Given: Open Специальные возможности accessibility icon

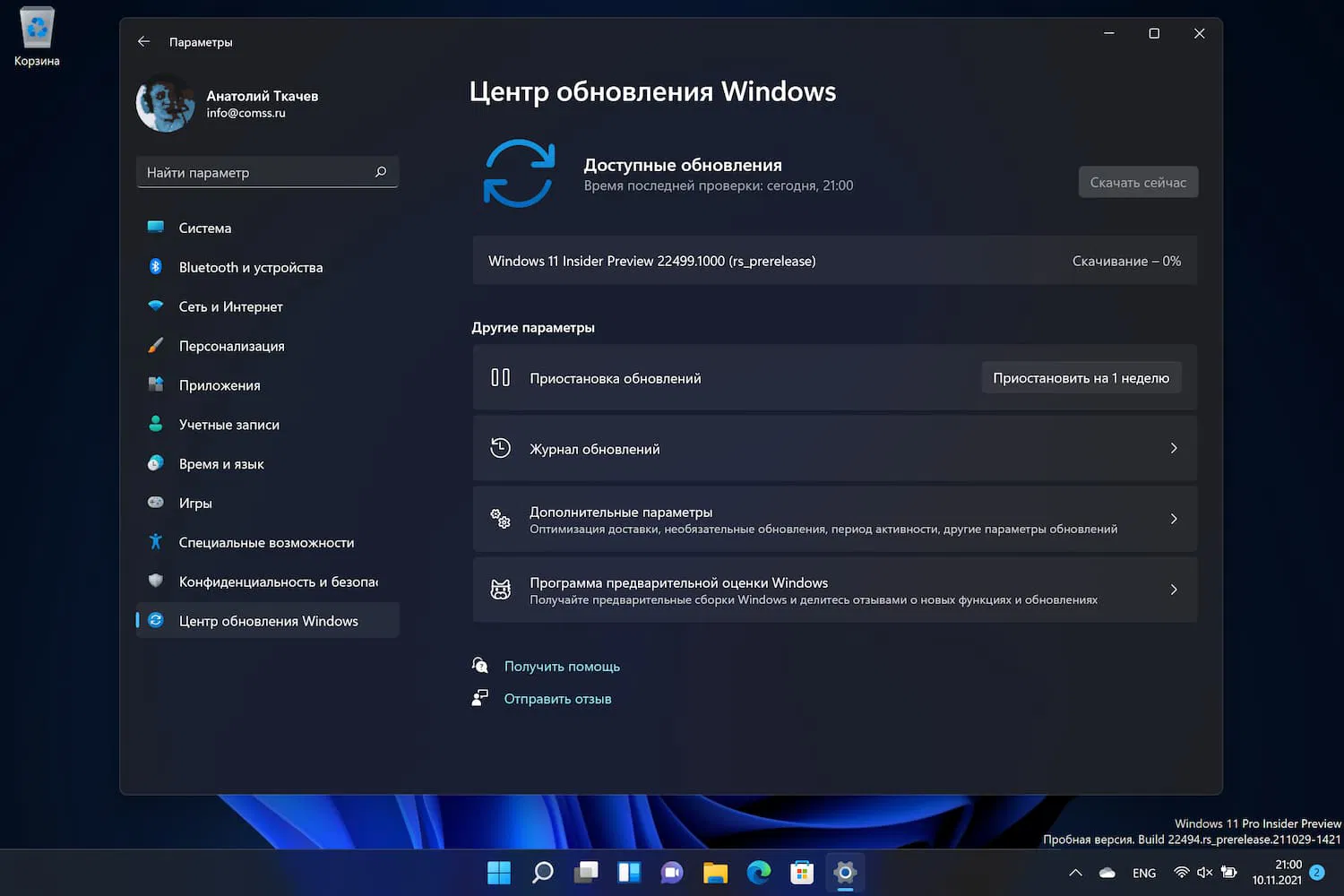Looking at the screenshot, I should (x=158, y=542).
